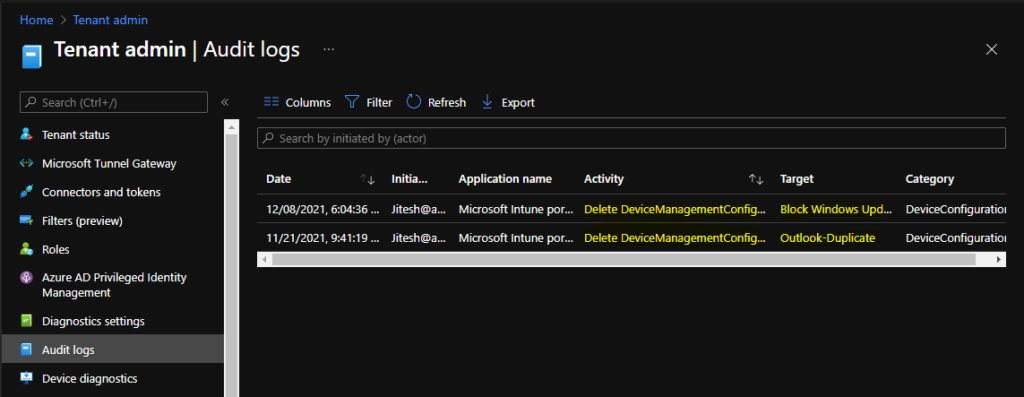Click Jitesh initiator in 11/21/2021 row
Viewport: 1024px width, 397px height.
pyautogui.click(x=419, y=238)
